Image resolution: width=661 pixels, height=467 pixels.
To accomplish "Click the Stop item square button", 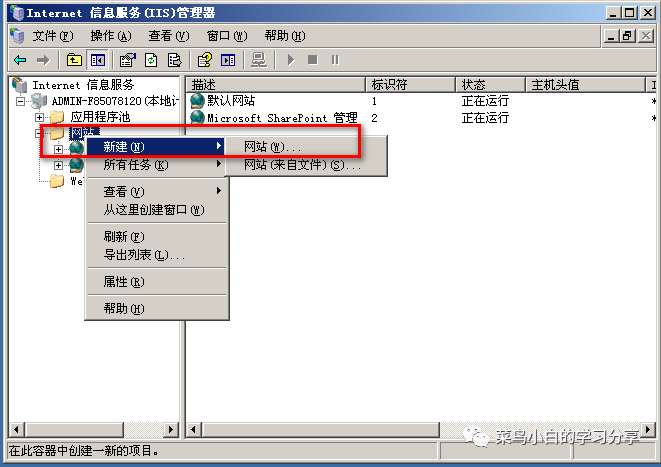I will coord(312,60).
